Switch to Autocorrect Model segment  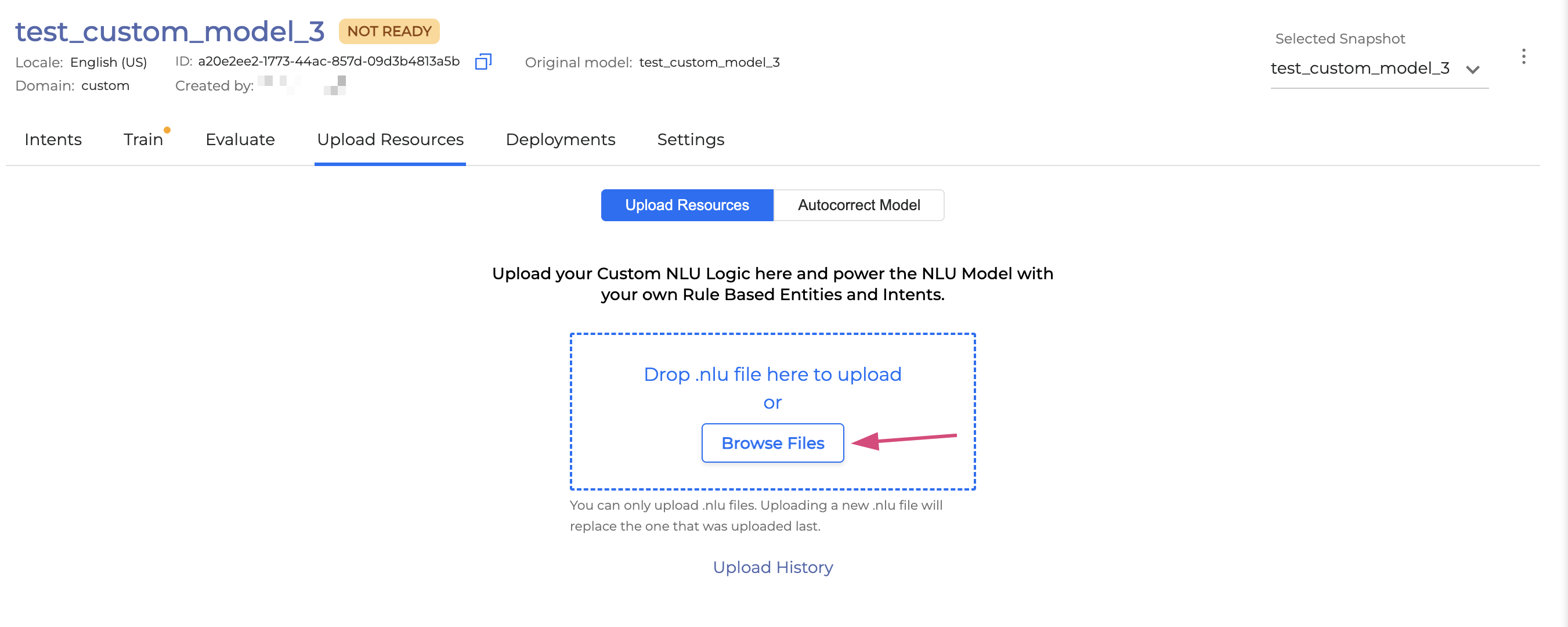coord(858,205)
